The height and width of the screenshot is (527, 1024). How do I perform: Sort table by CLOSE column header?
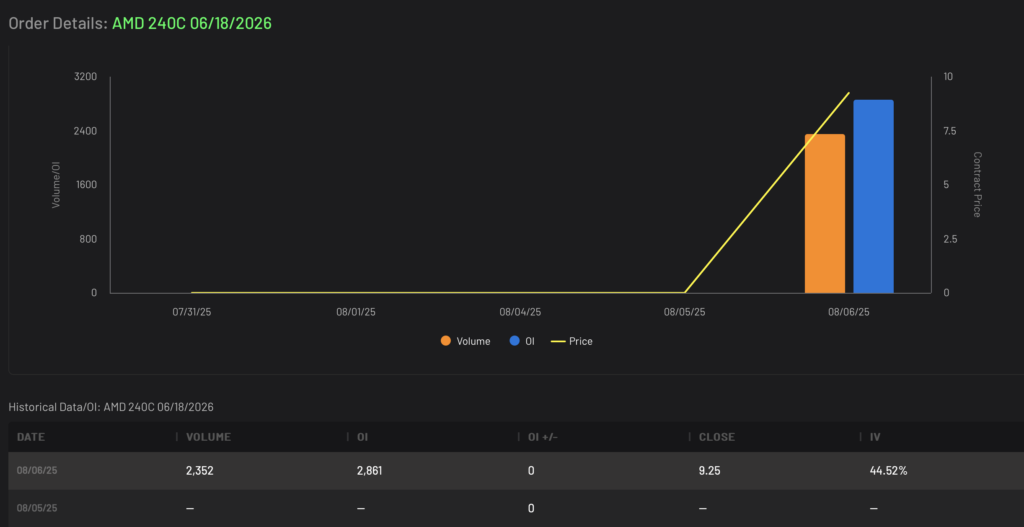716,437
